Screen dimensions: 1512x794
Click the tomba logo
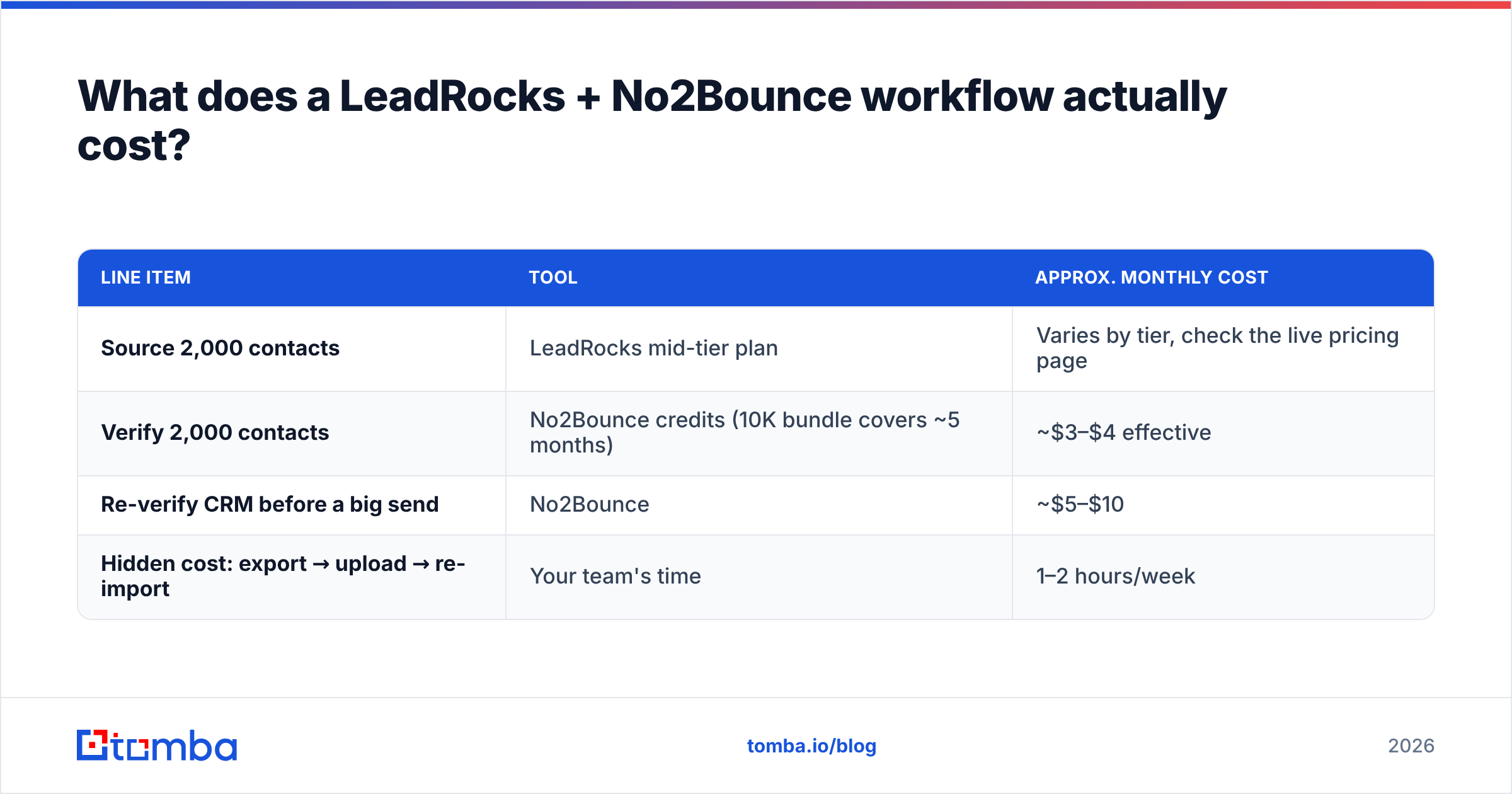tap(157, 745)
